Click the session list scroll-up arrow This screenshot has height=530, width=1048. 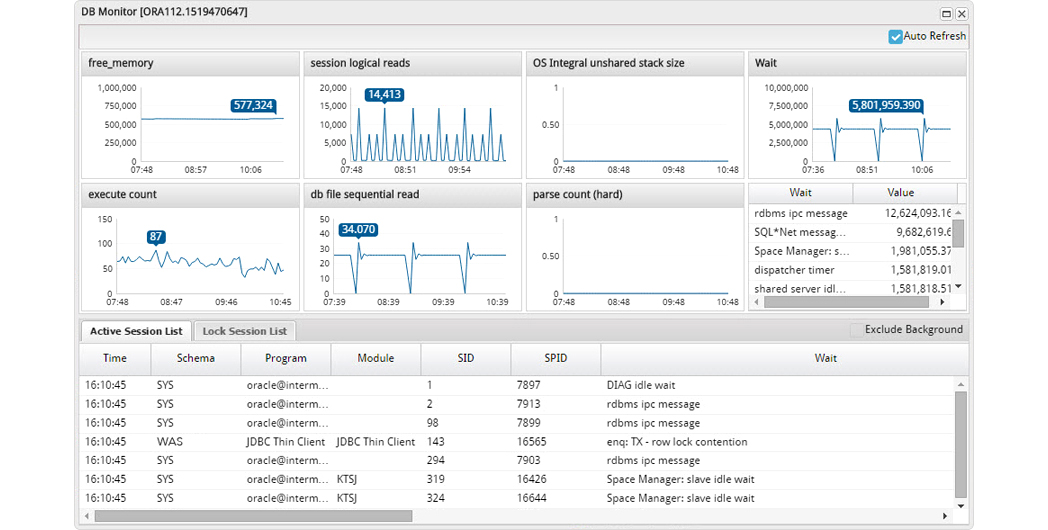pyautogui.click(x=960, y=385)
